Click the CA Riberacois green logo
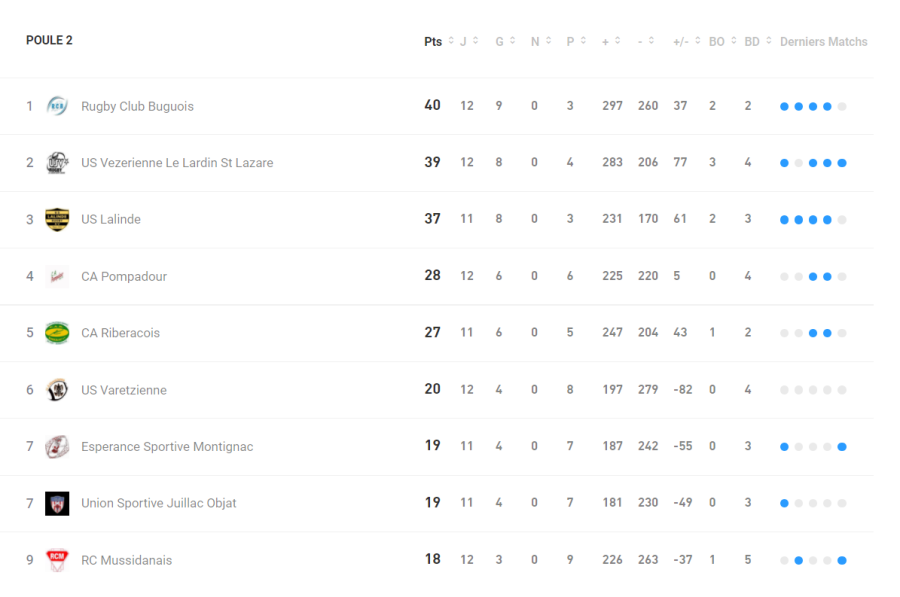The width and height of the screenshot is (900, 597). pyautogui.click(x=57, y=333)
